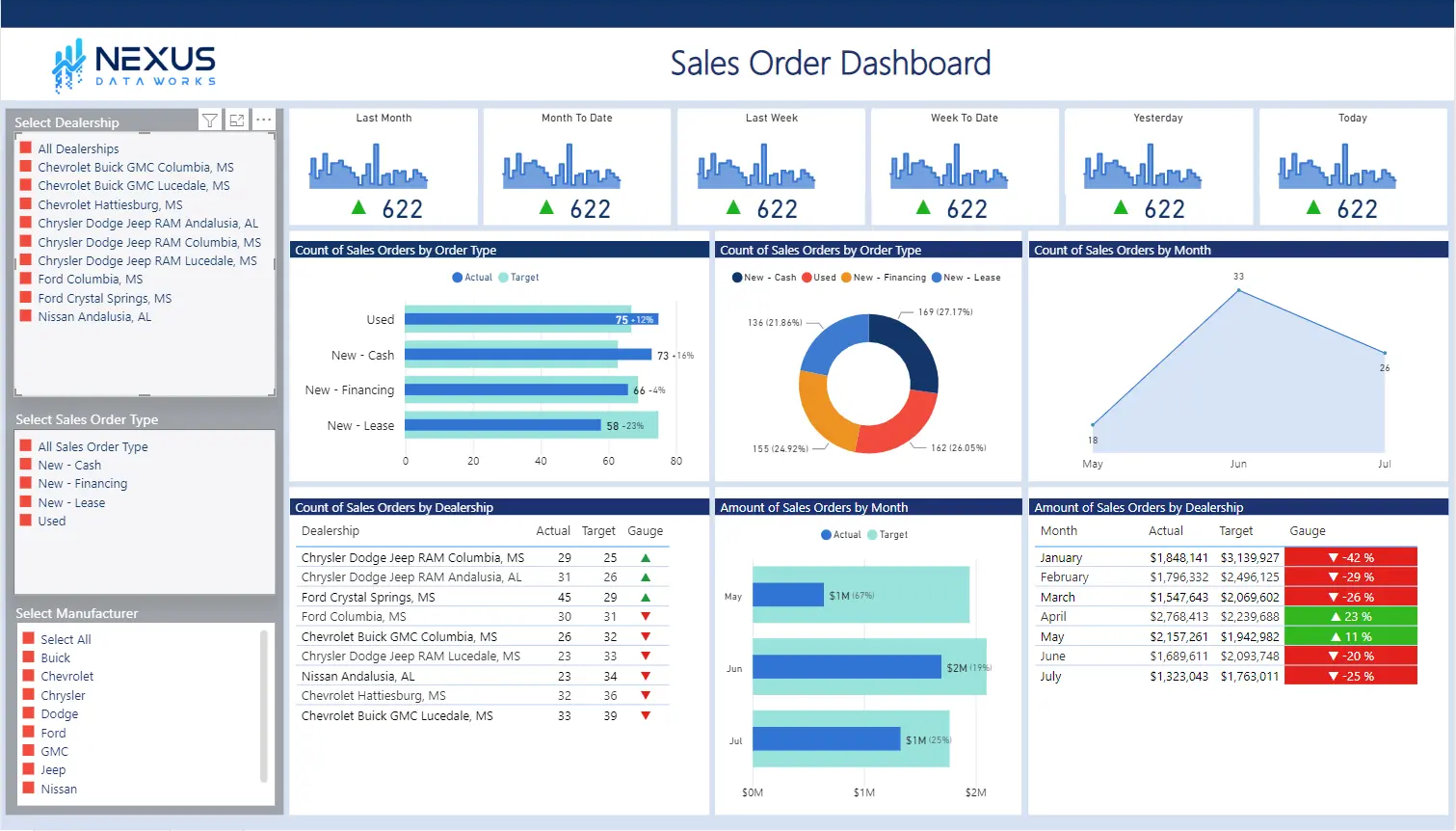Click the sparkline chart in Last Week card

(x=756, y=166)
